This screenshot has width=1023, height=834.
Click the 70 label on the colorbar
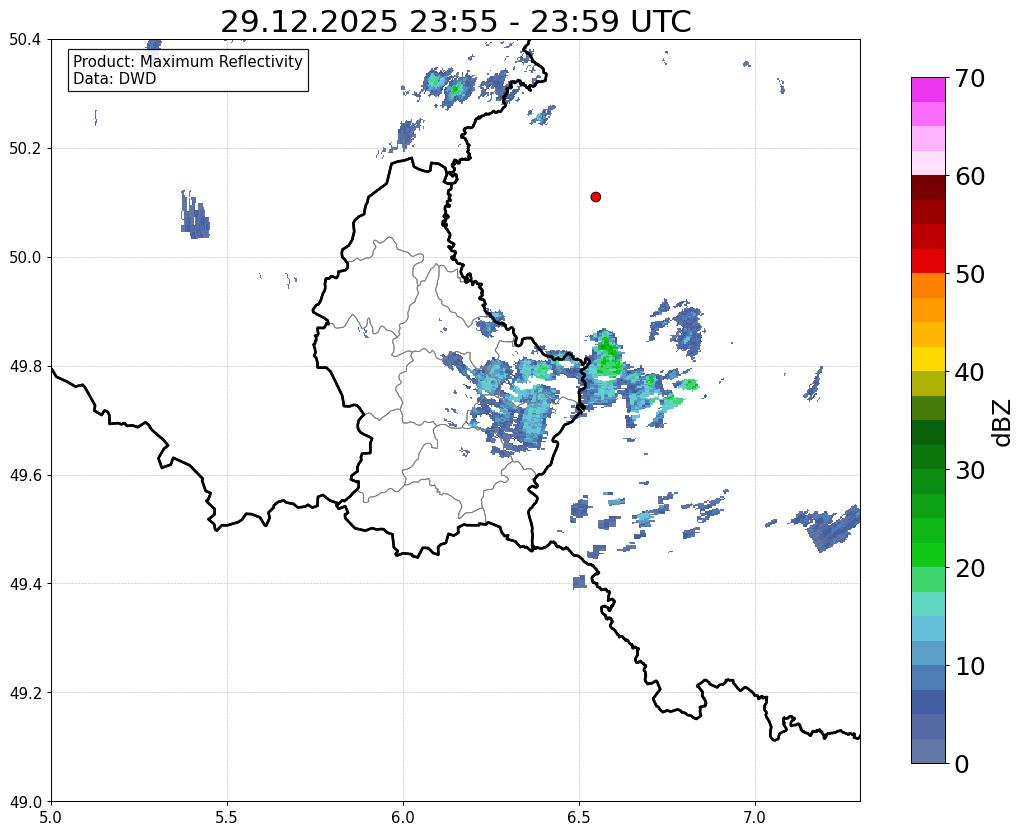[970, 78]
